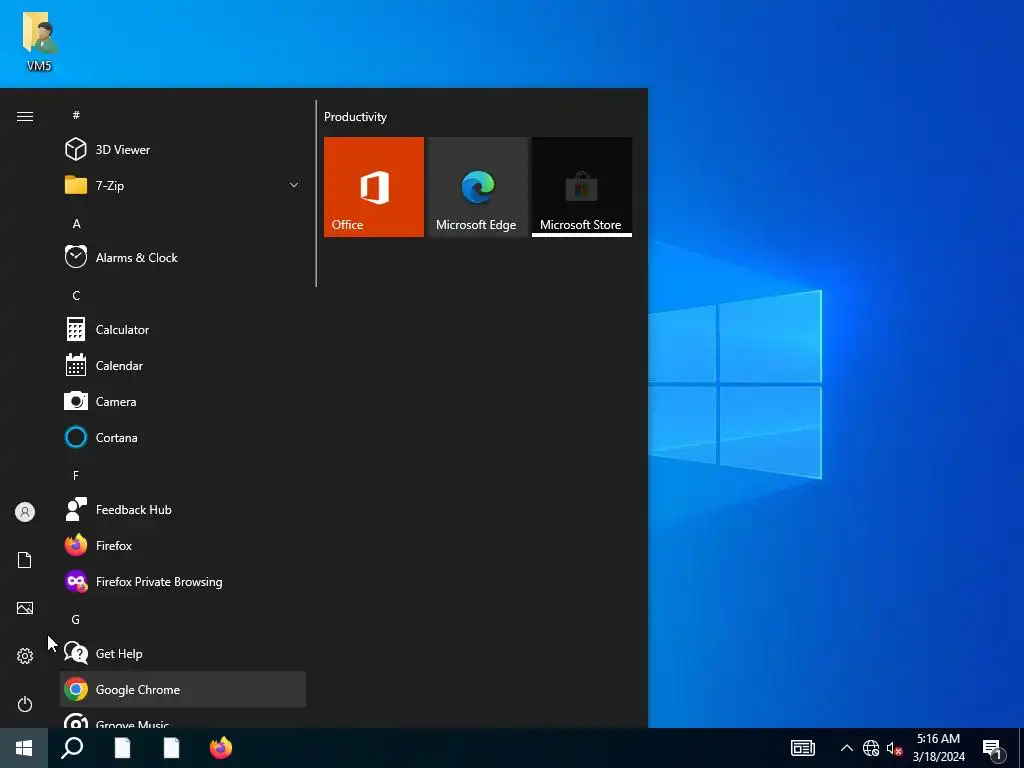This screenshot has width=1024, height=768.
Task: Click the muted volume tray icon
Action: [894, 748]
